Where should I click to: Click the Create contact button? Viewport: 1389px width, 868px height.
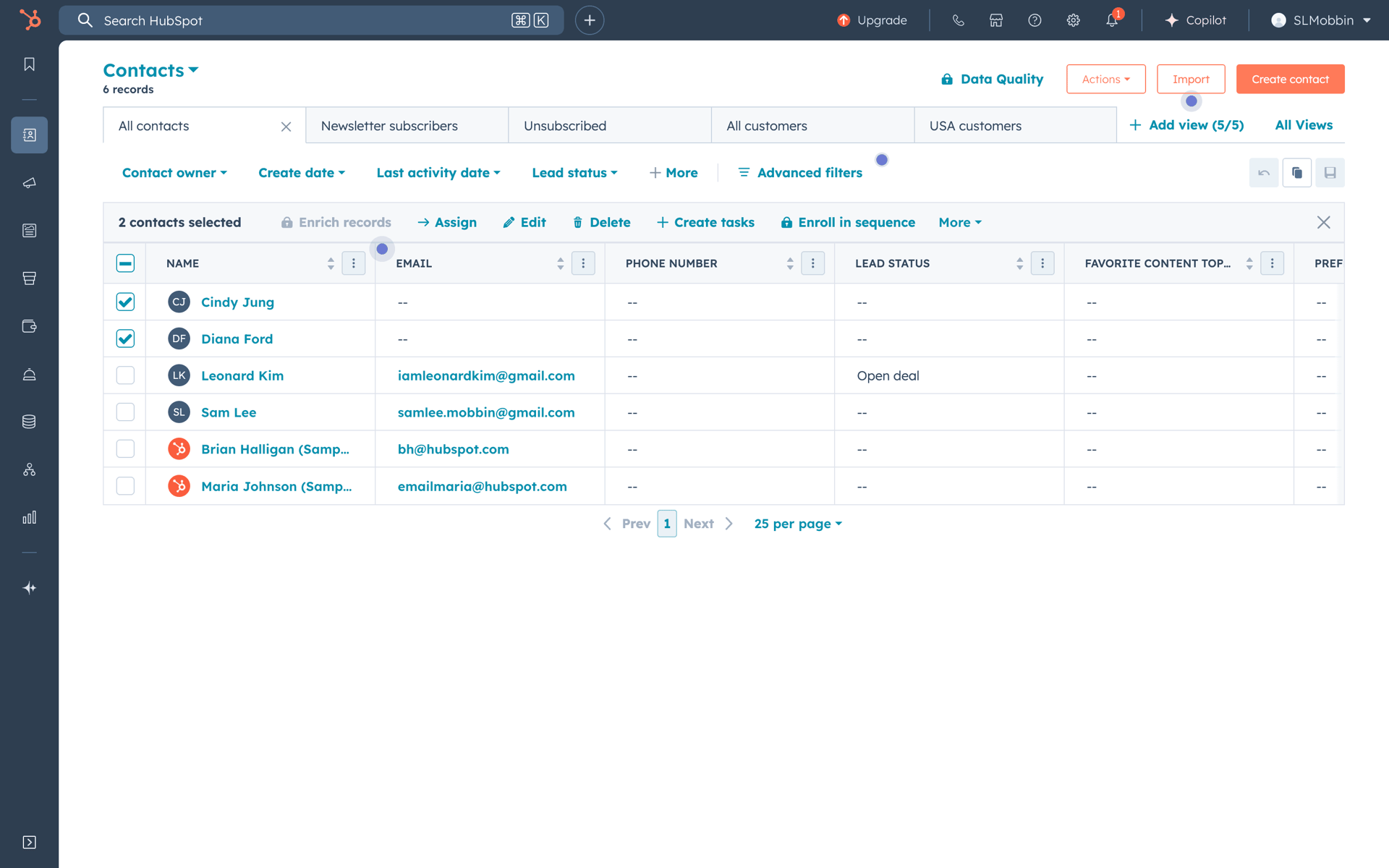1290,79
